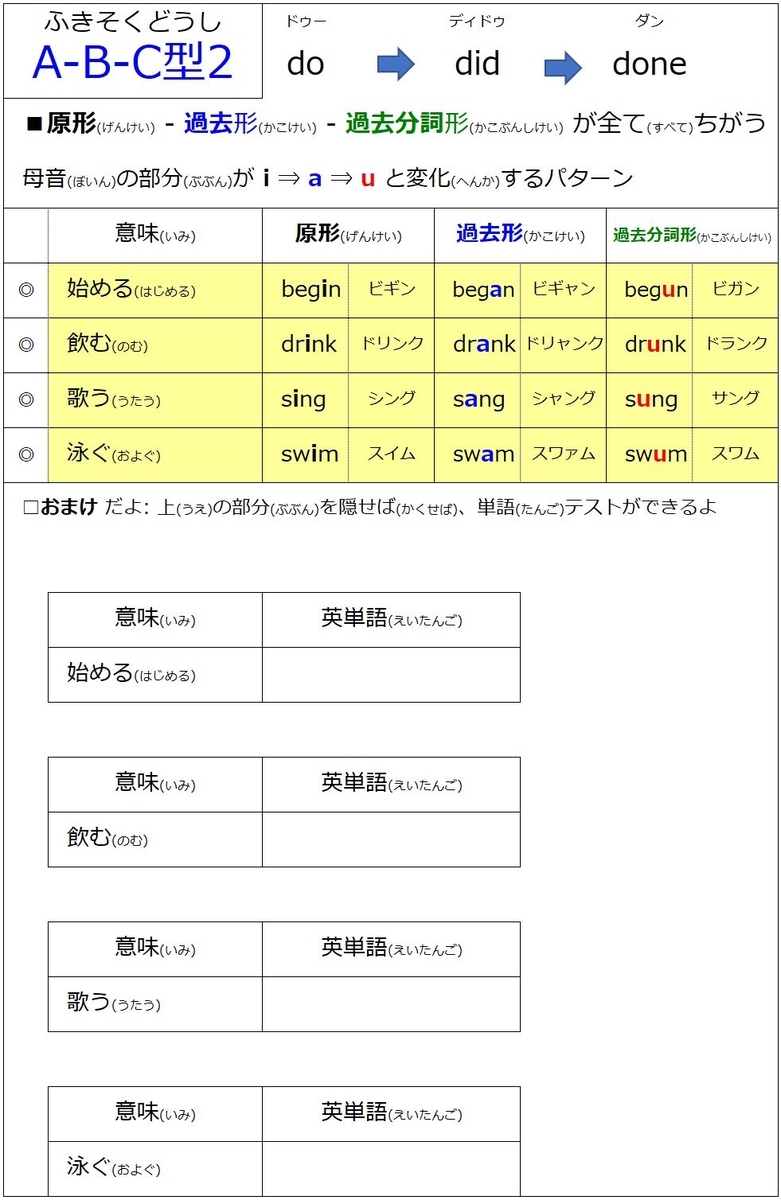Click the katakana スワム
781x1200 pixels.
point(735,454)
